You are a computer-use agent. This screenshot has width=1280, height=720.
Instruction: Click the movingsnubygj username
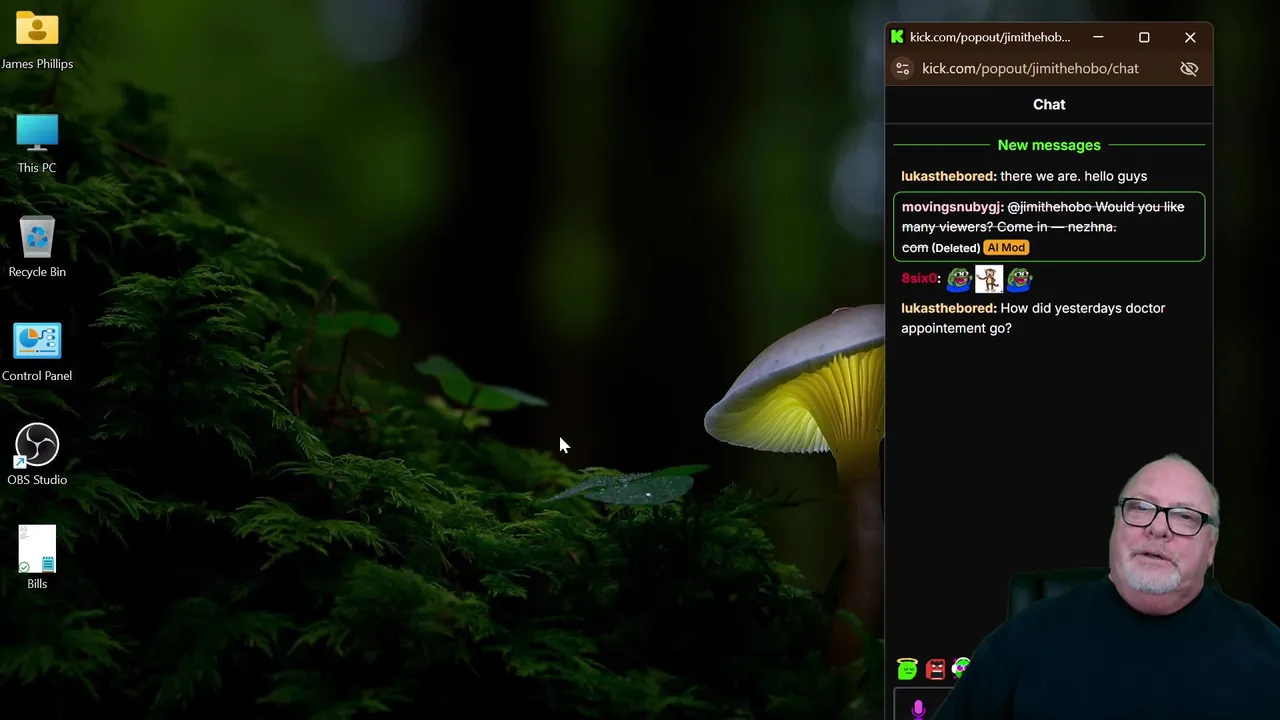[x=952, y=207]
